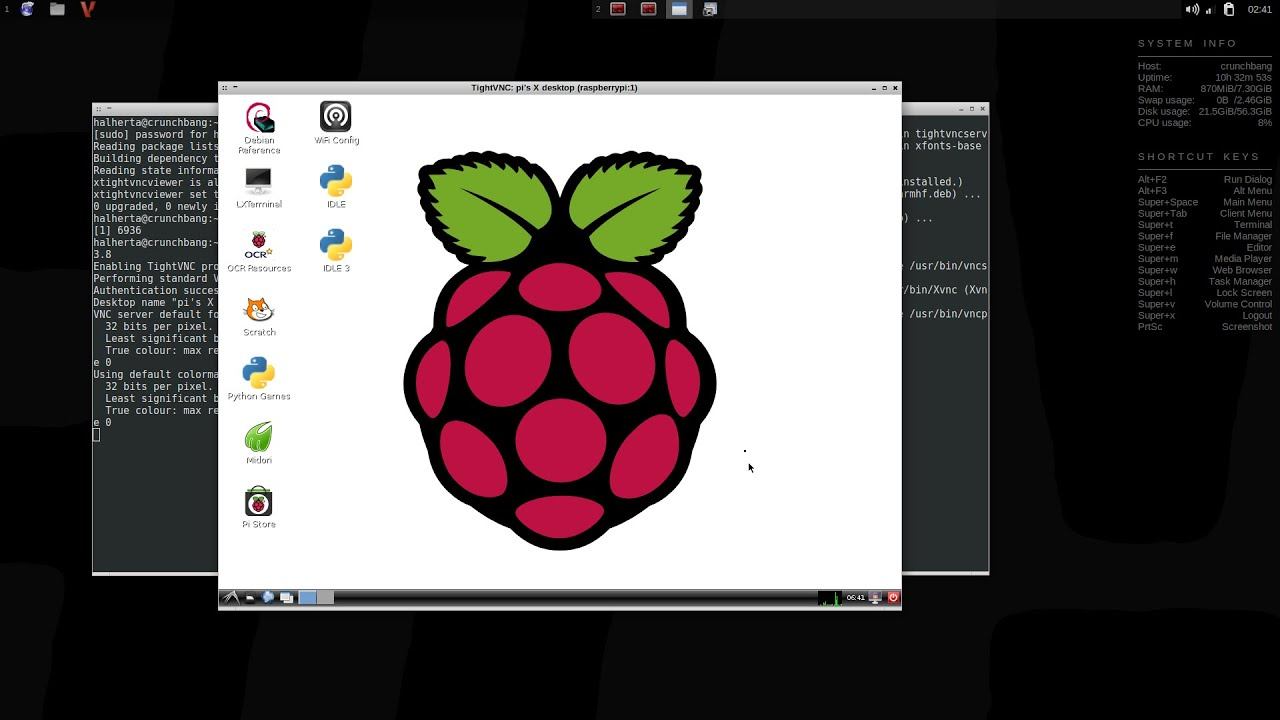Screen dimensions: 1280x720
Task: Switch to the second Pi desktop pager workspace
Action: point(325,597)
